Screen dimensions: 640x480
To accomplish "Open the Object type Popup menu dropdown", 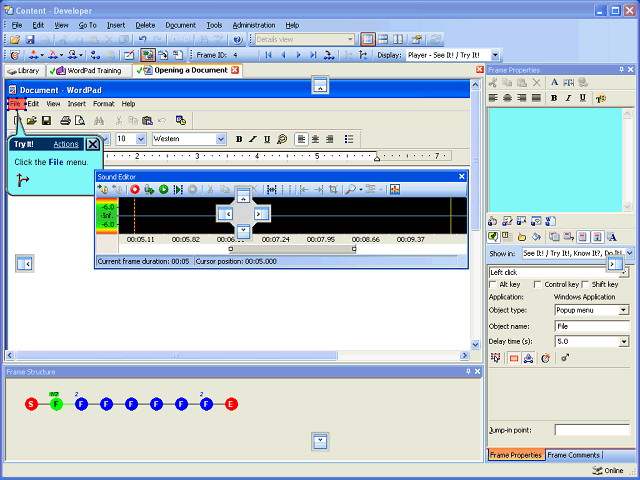I will (623, 310).
